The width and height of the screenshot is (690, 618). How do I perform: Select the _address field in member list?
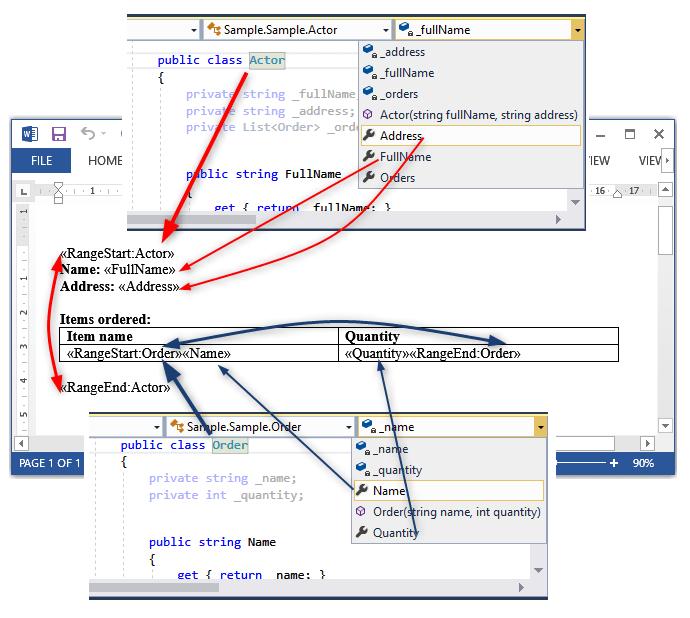pyautogui.click(x=402, y=52)
